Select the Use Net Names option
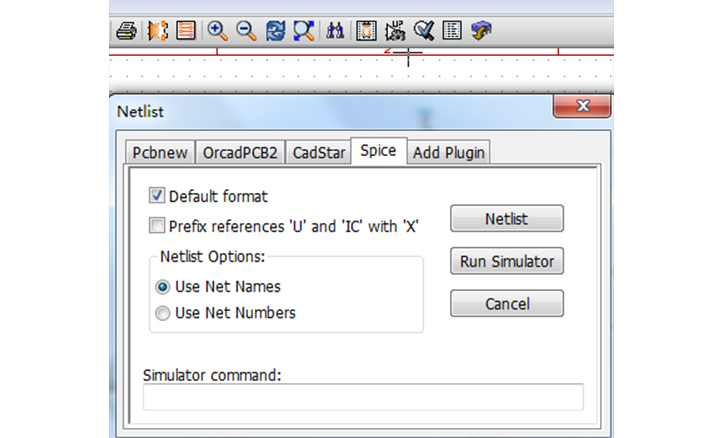This screenshot has width=724, height=438. click(163, 287)
